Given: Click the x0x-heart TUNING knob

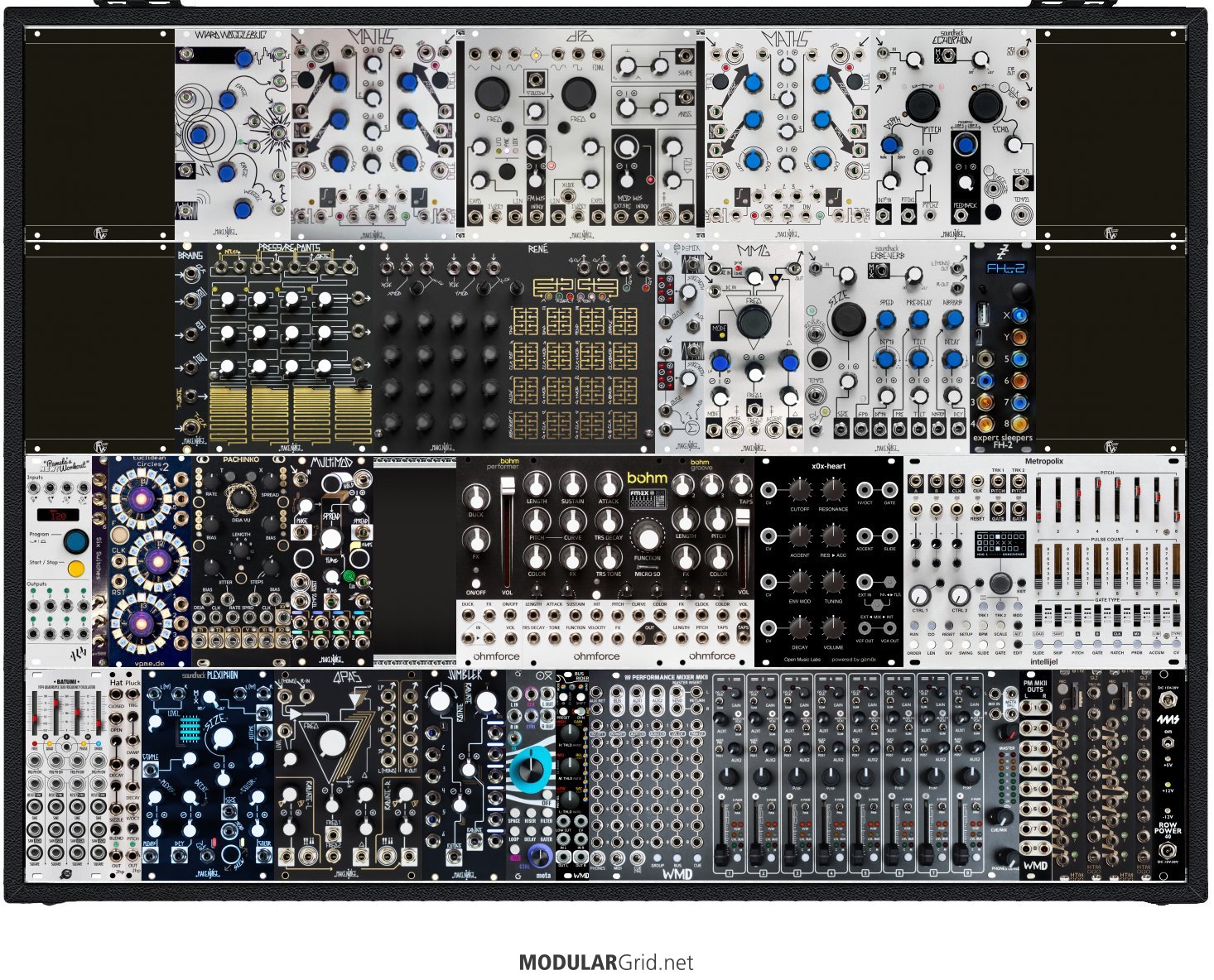Looking at the screenshot, I should 833,583.
